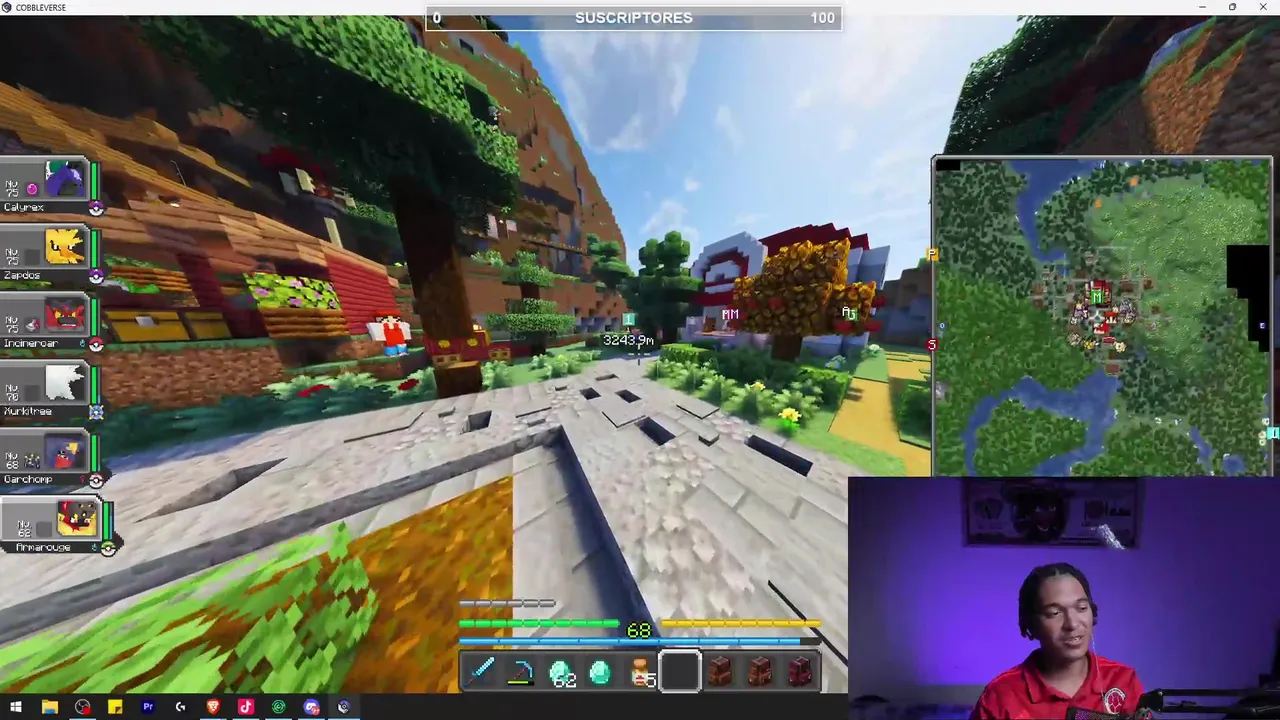Image resolution: width=1280 pixels, height=720 pixels.
Task: Click Incineroar's held item icon
Action: click(x=32, y=324)
